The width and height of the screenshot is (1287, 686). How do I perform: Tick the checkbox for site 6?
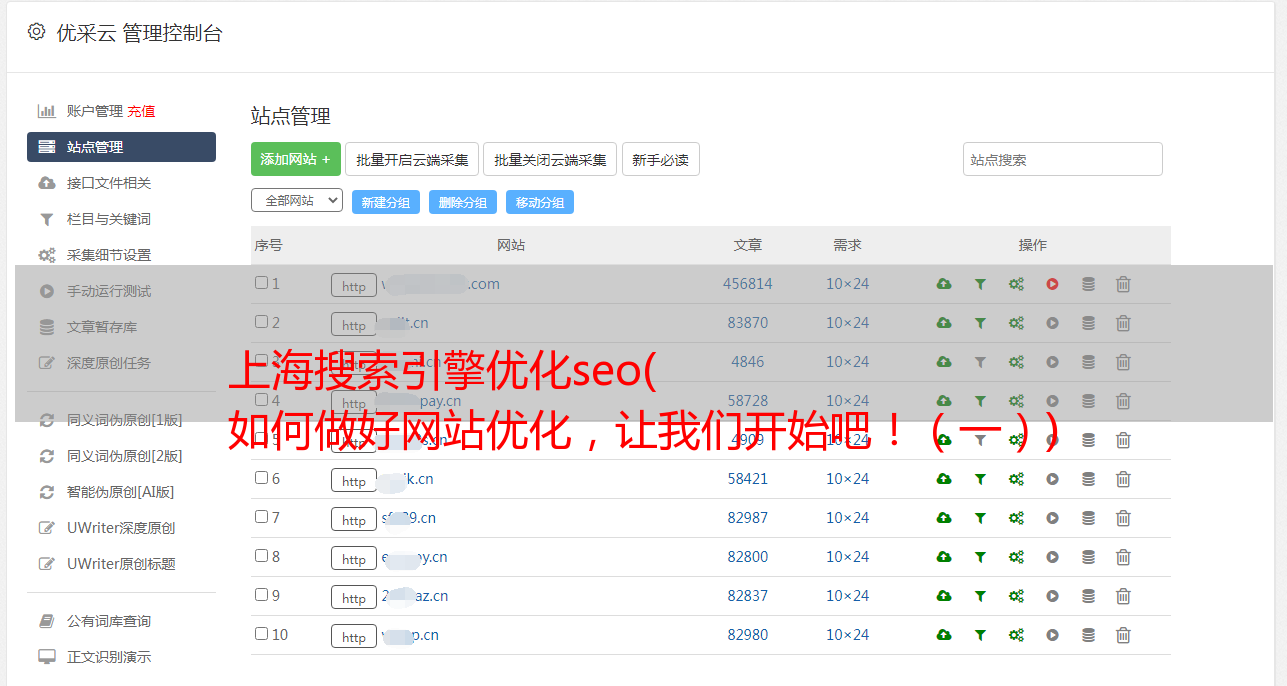point(261,478)
